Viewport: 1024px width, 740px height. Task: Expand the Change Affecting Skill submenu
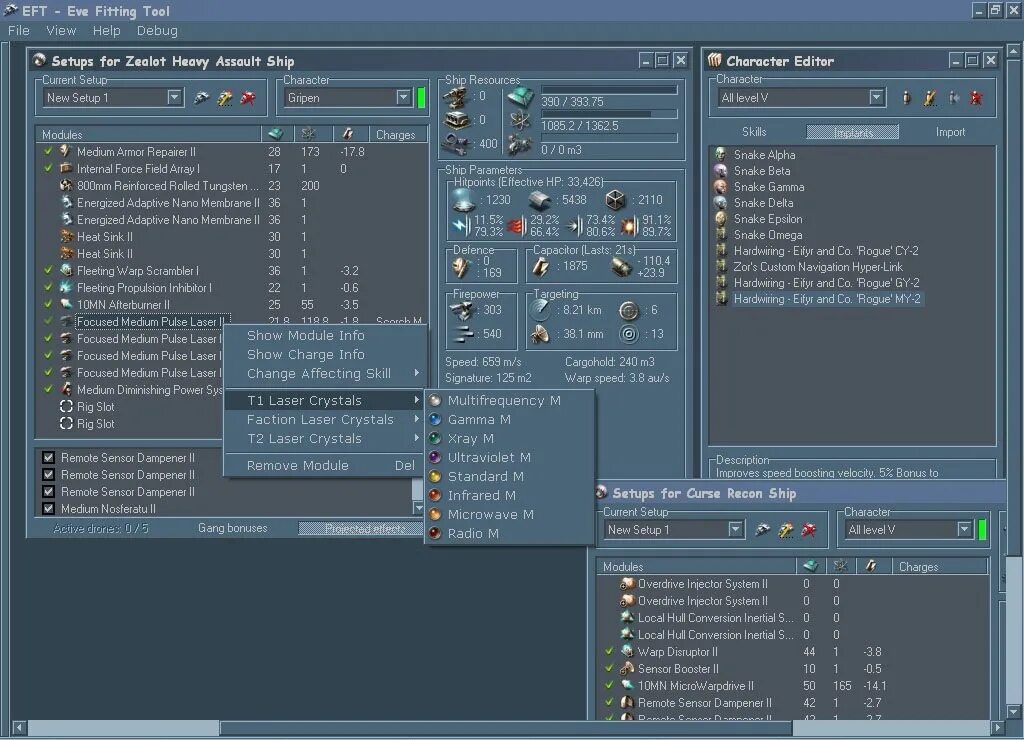(325, 374)
